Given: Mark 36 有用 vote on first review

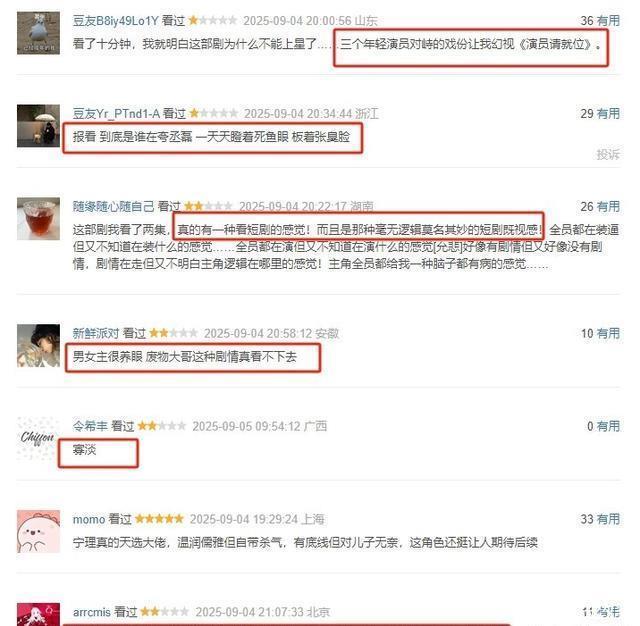Looking at the screenshot, I should pyautogui.click(x=600, y=21).
